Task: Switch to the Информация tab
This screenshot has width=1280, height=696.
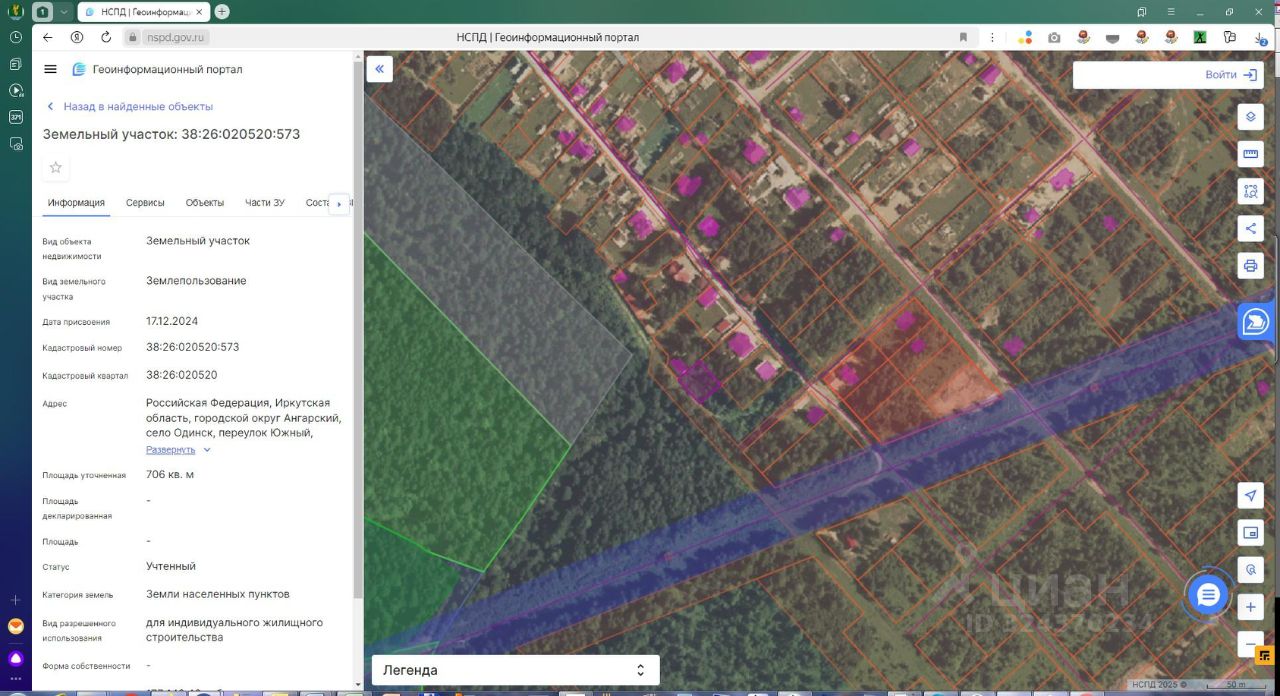Action: (x=76, y=203)
